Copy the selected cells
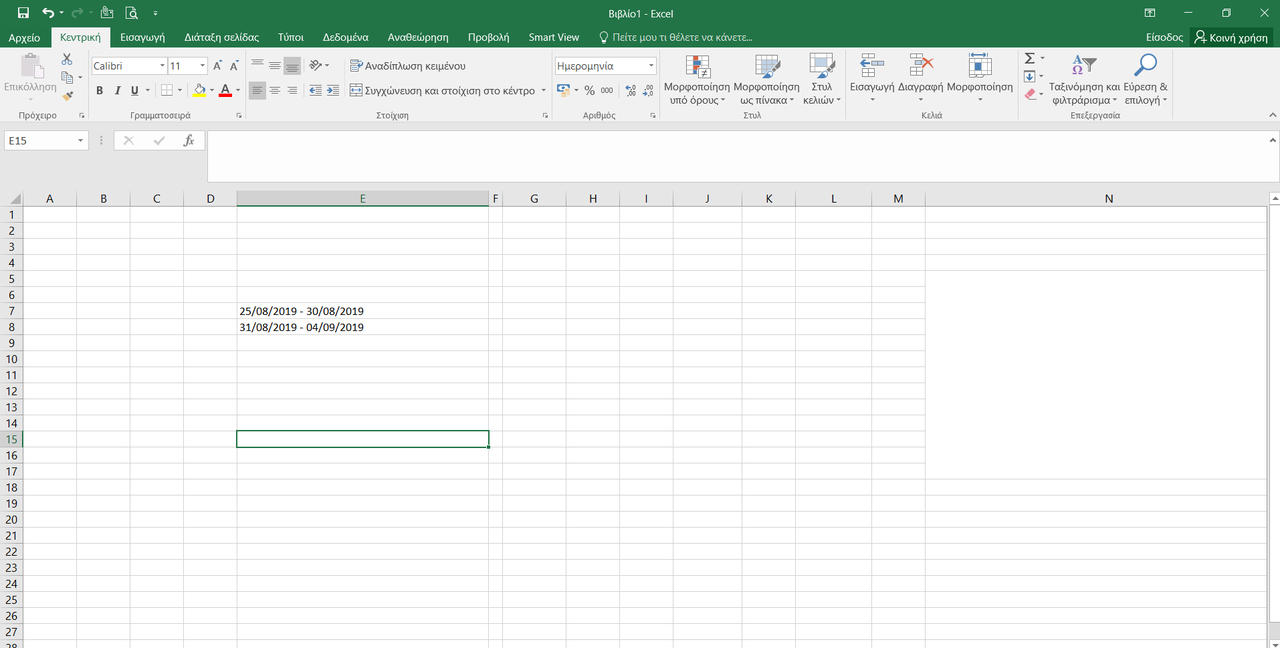The width and height of the screenshot is (1280, 648). (x=66, y=77)
